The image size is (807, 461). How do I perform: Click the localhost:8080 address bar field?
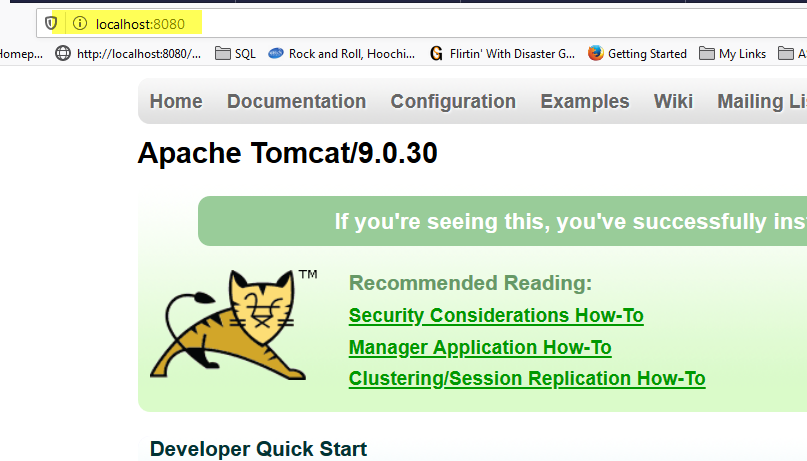(x=422, y=24)
